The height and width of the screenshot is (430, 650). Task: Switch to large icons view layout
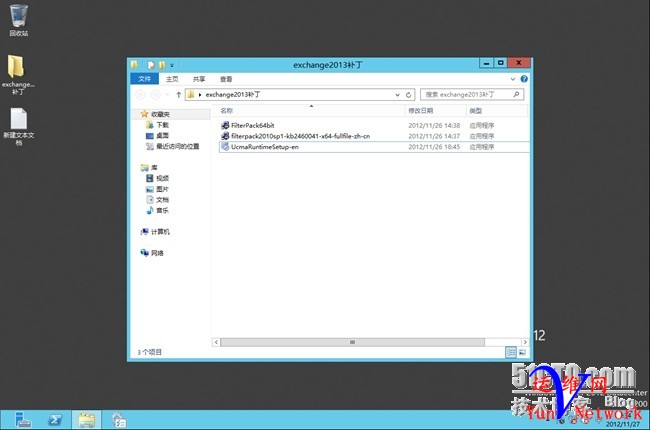coord(522,352)
